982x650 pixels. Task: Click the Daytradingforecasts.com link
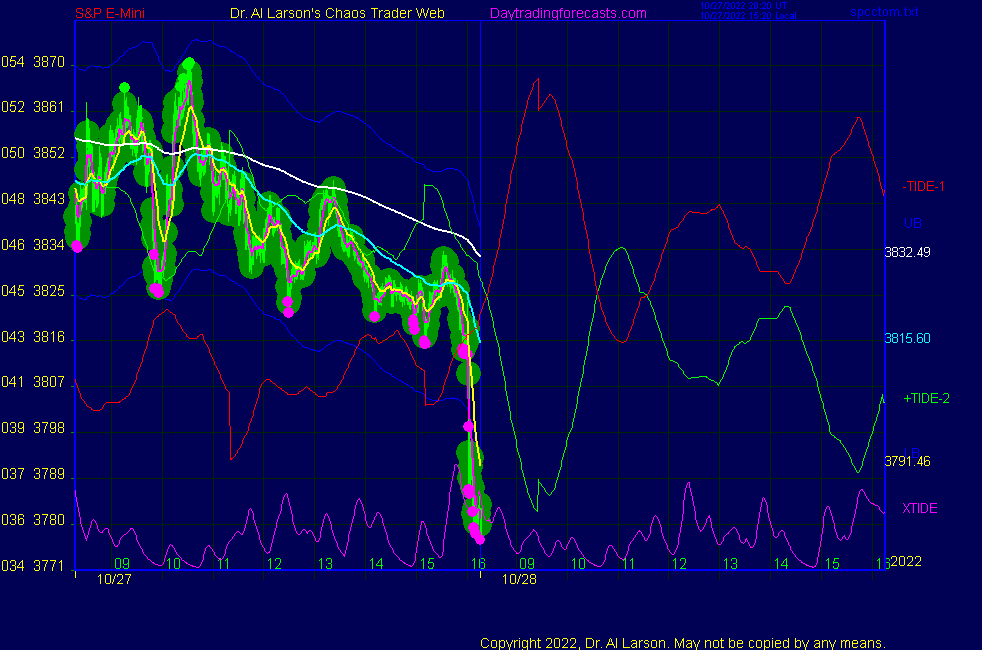tap(567, 13)
